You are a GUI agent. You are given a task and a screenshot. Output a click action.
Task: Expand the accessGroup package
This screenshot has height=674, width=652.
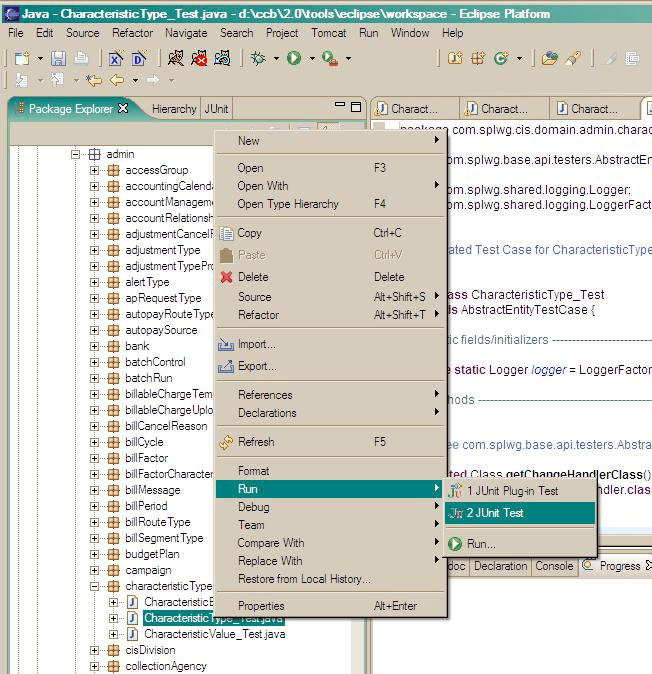(95, 171)
